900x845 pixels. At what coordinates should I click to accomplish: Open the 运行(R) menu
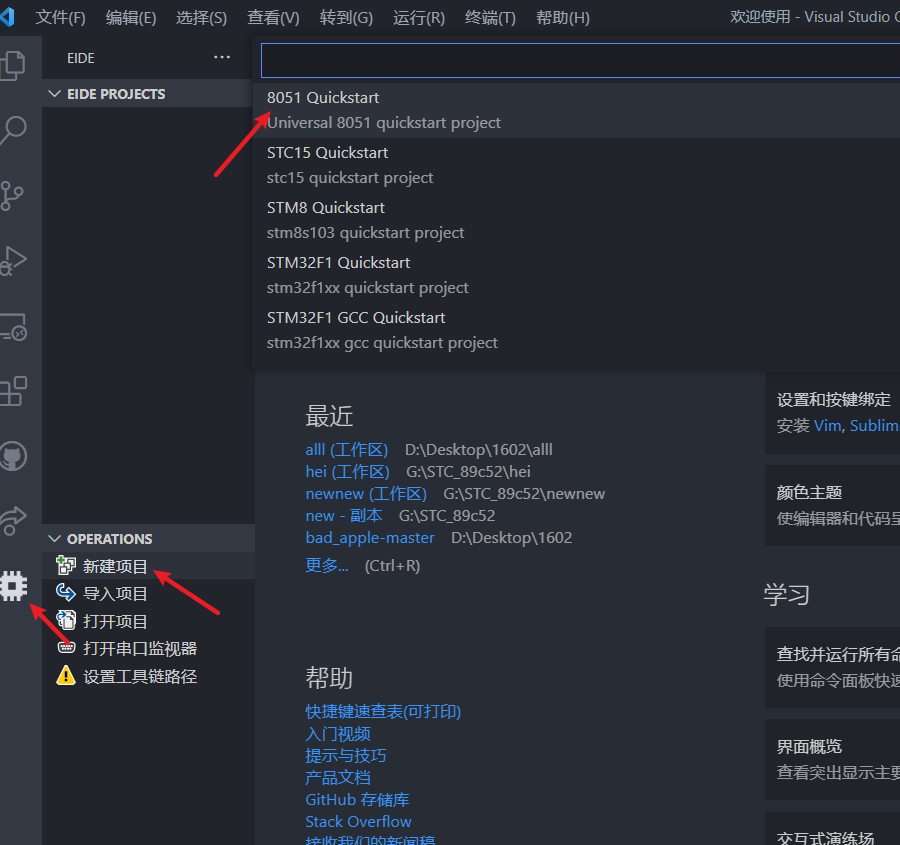[419, 18]
